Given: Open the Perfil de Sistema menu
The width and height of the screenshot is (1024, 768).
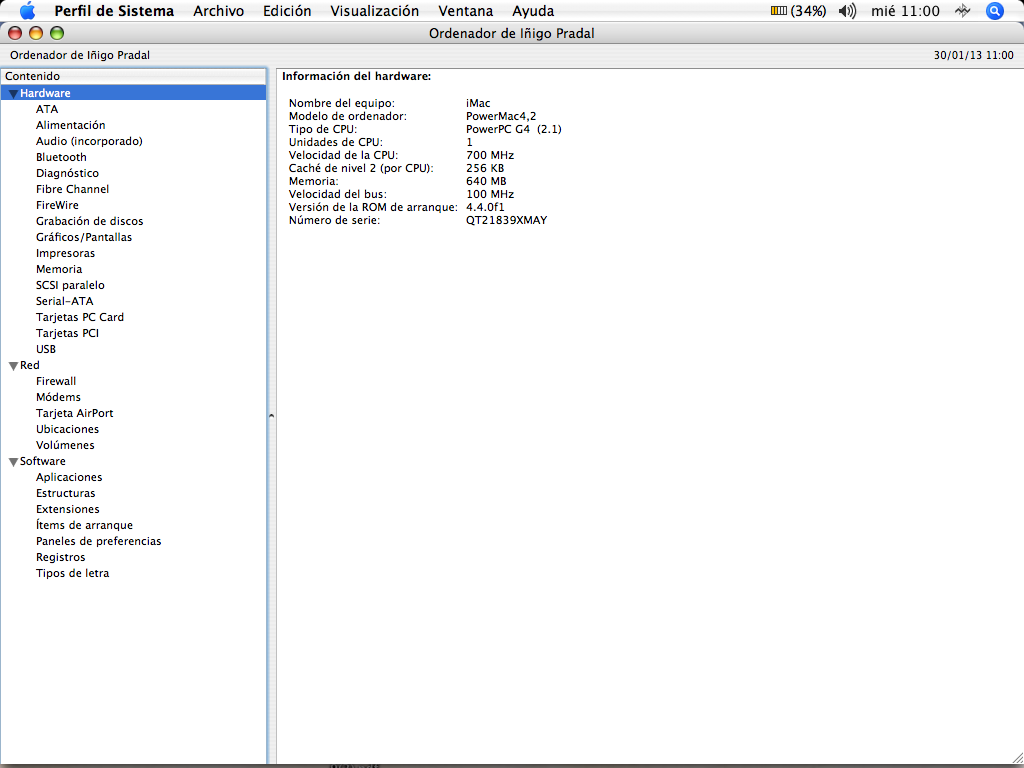Looking at the screenshot, I should [x=114, y=11].
